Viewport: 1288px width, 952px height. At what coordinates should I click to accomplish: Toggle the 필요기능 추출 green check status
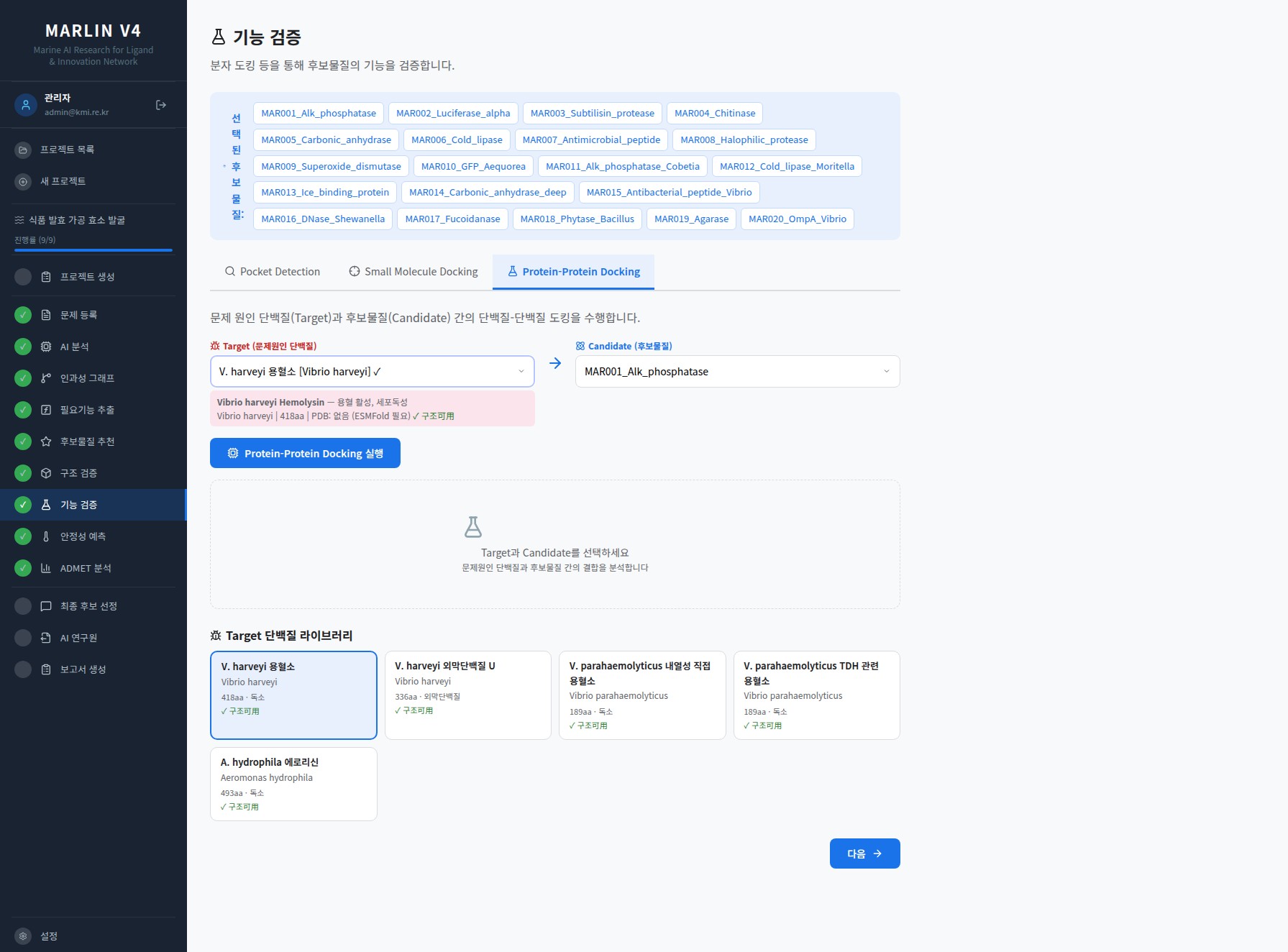click(x=23, y=410)
